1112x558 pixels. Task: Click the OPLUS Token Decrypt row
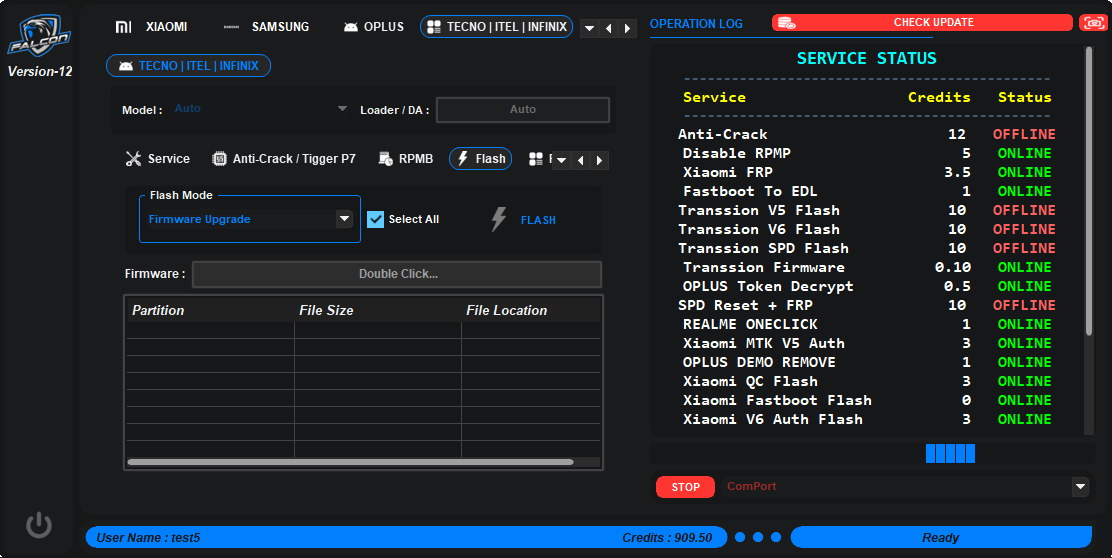[x=867, y=286]
